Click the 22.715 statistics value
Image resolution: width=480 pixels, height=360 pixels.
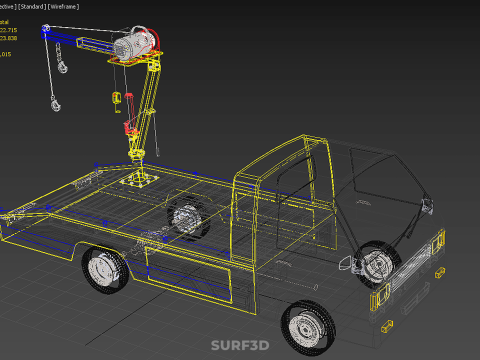click(x=8, y=30)
